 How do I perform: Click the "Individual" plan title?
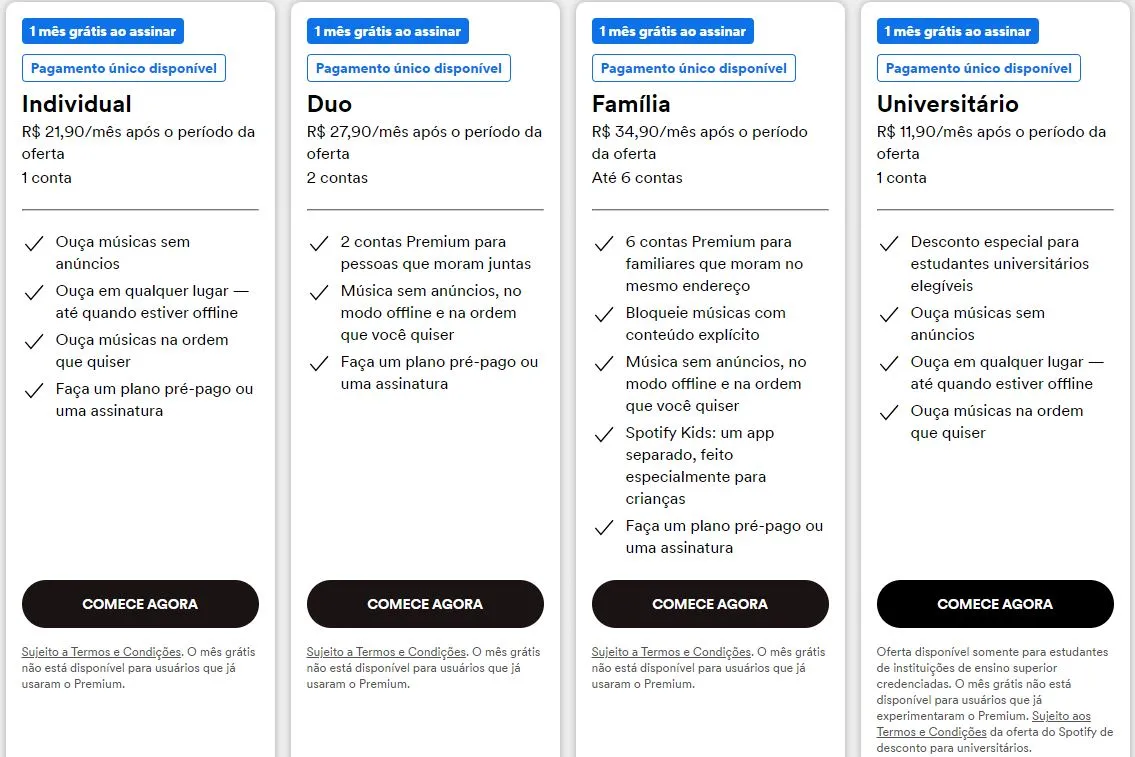point(76,103)
